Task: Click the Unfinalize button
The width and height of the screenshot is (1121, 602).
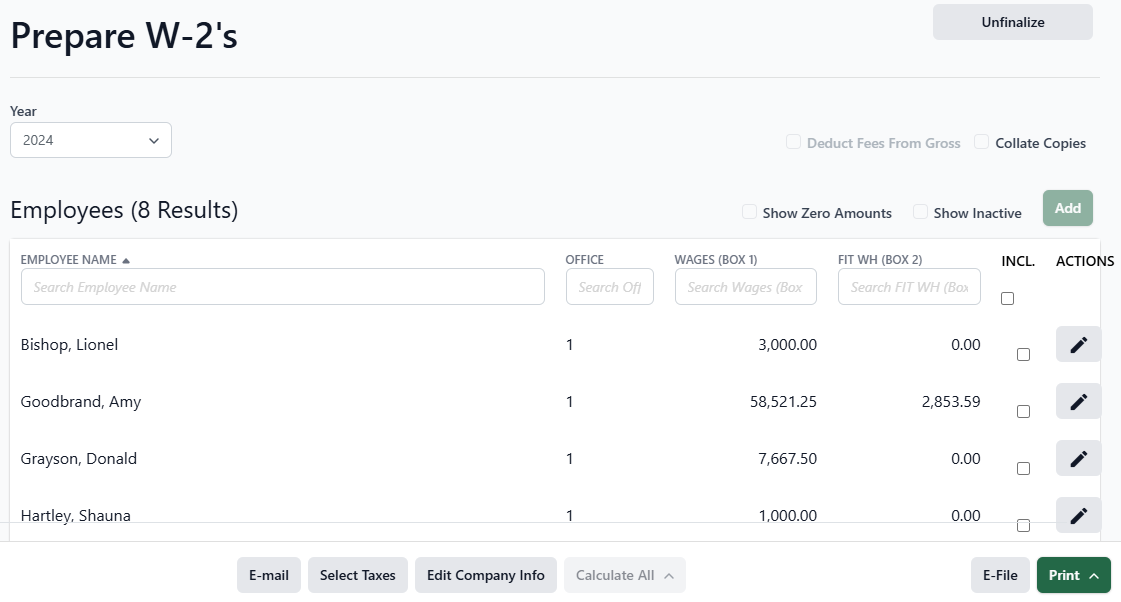Action: coord(1012,22)
